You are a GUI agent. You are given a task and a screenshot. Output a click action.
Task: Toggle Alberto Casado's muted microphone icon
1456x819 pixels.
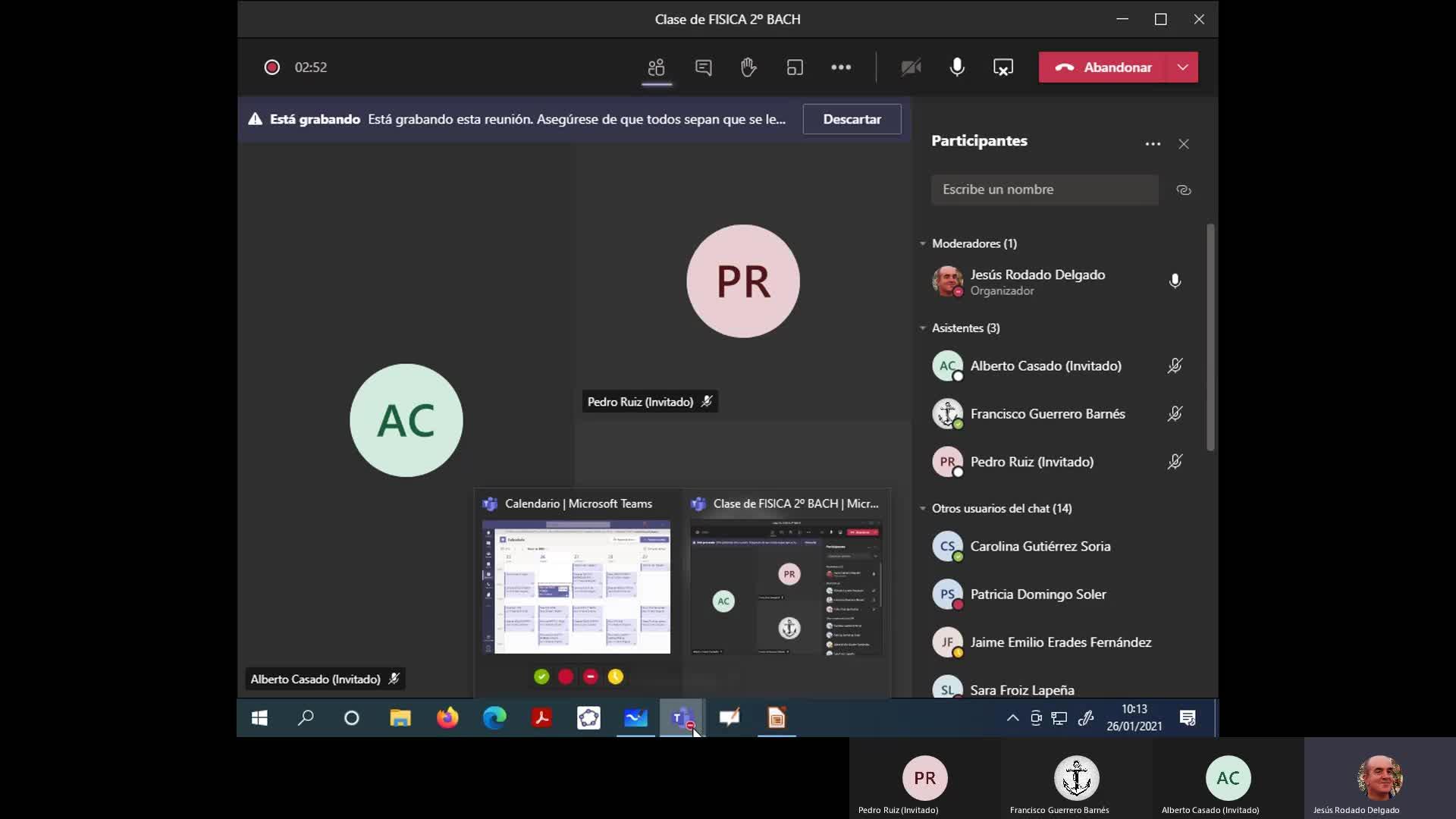click(1174, 366)
